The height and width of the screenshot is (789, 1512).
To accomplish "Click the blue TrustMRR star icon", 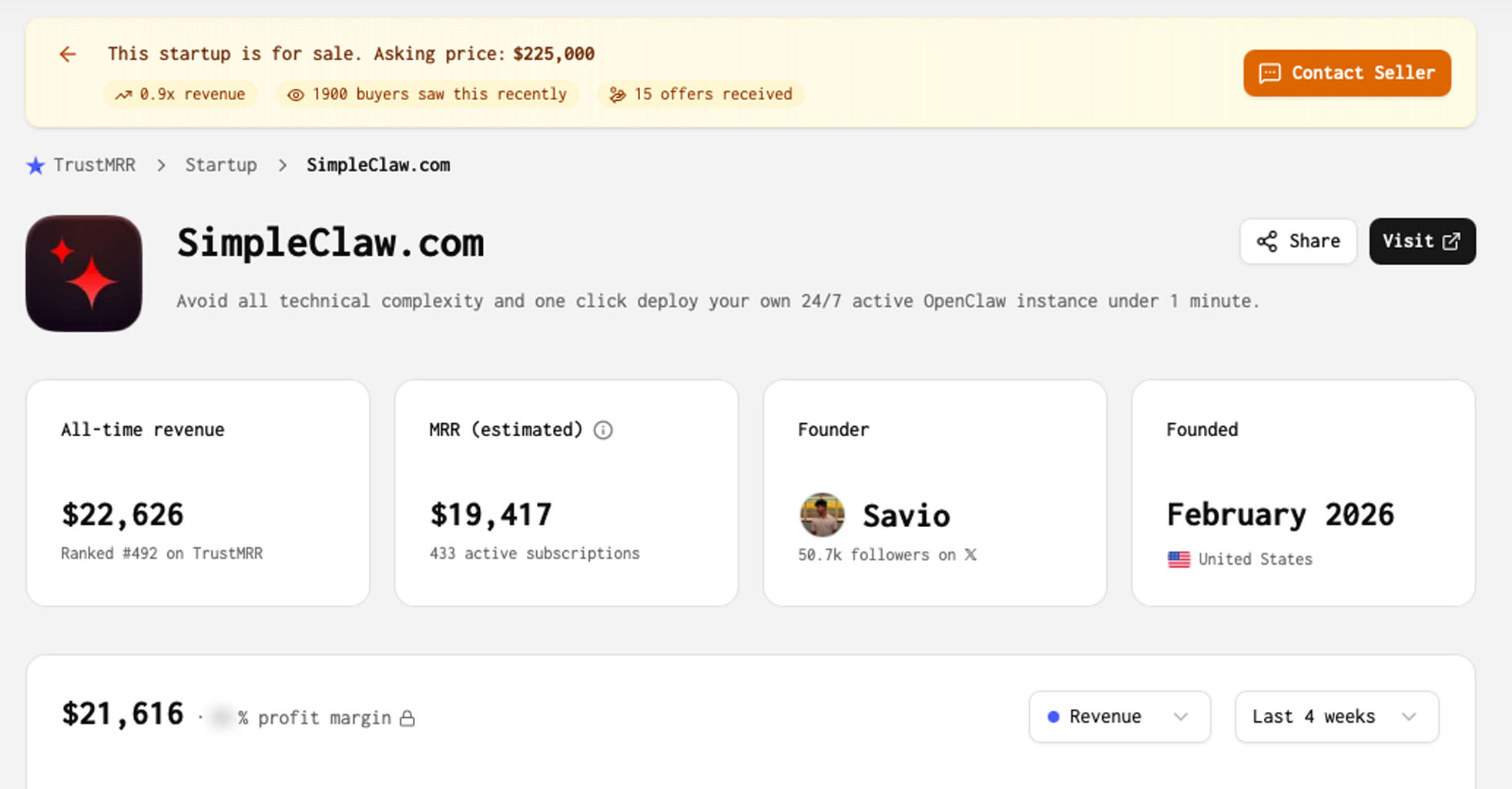I will pyautogui.click(x=35, y=166).
